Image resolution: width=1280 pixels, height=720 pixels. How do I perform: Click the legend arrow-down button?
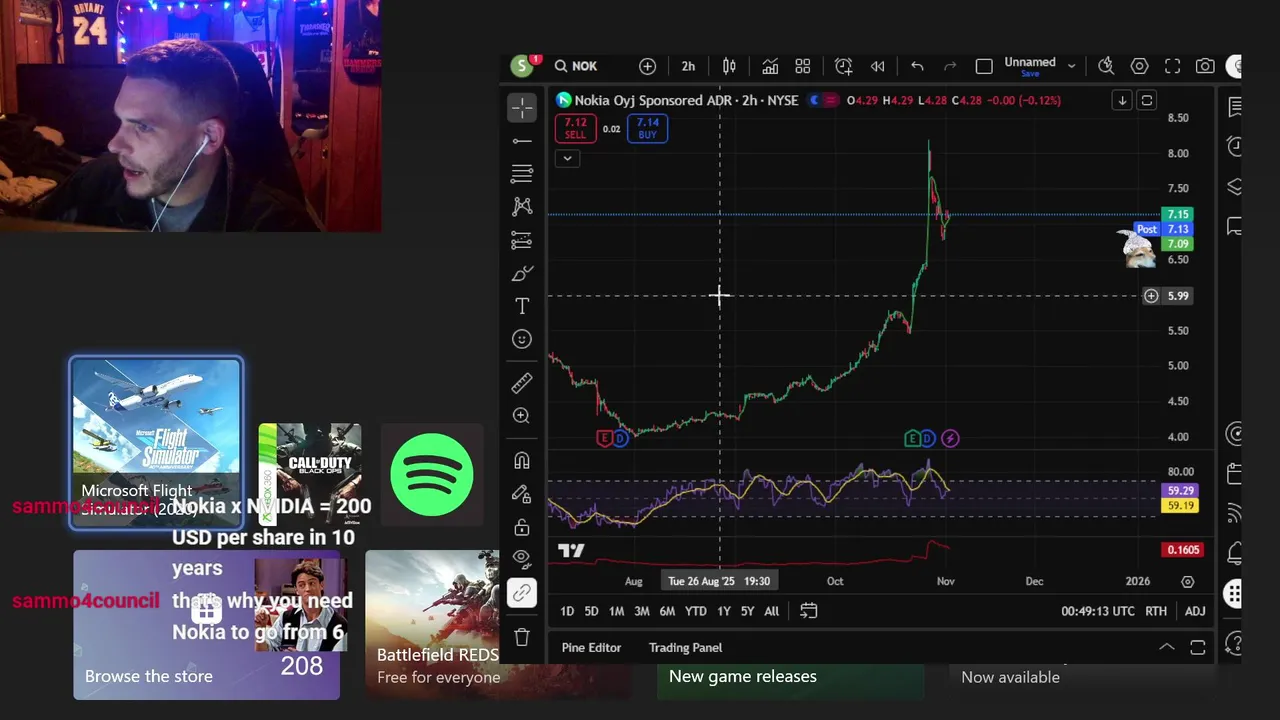click(x=1122, y=100)
